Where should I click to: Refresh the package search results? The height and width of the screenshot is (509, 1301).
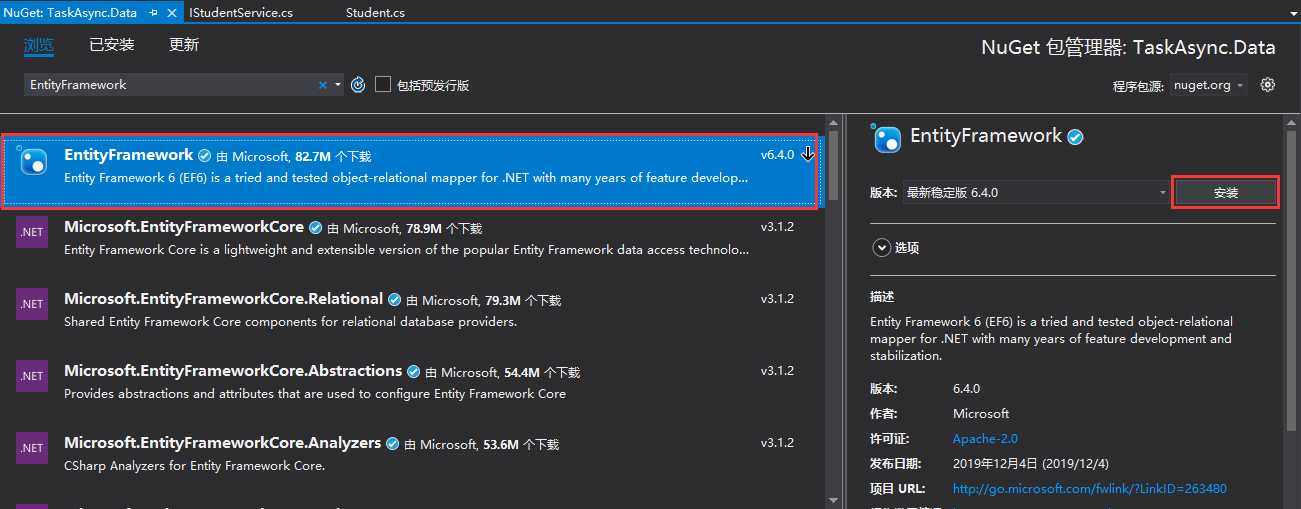click(x=358, y=85)
